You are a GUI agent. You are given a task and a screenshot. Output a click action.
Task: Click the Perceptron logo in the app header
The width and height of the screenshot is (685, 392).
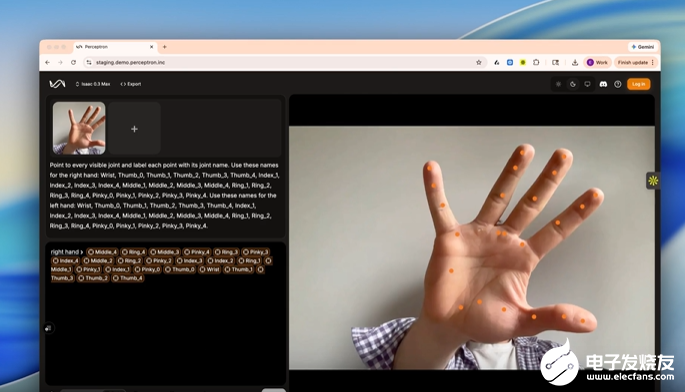point(57,84)
